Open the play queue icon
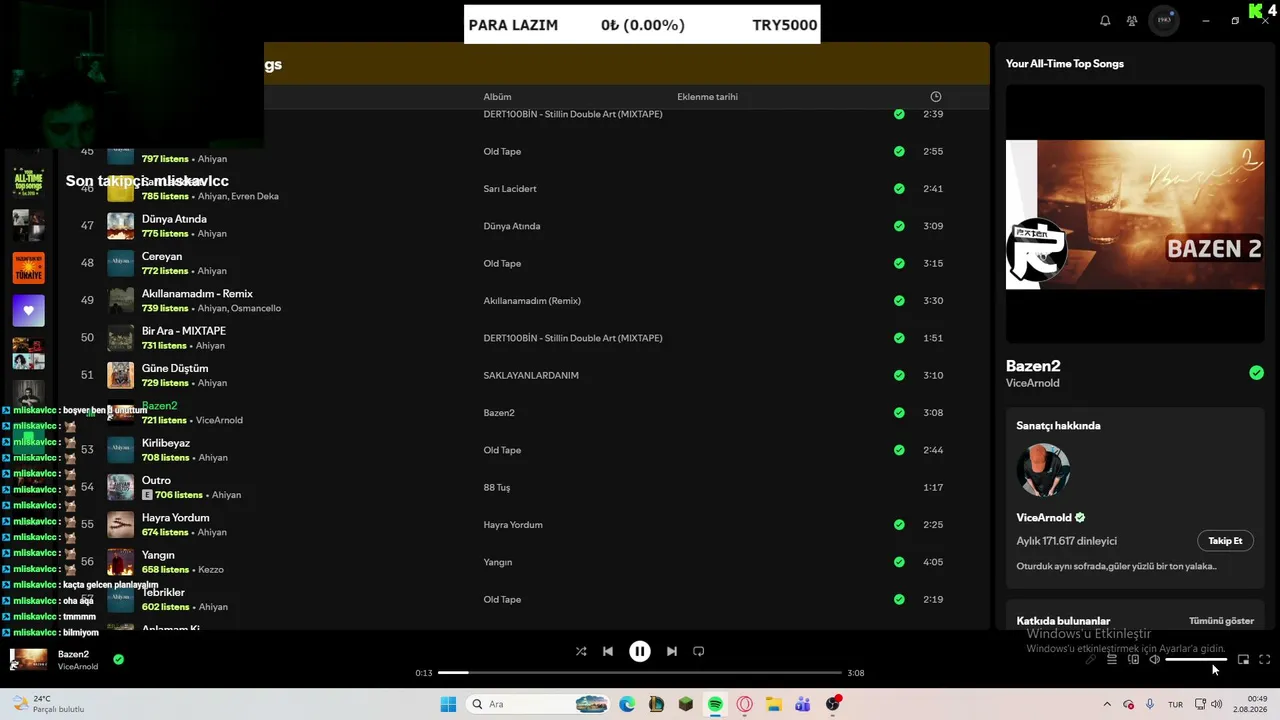The image size is (1280, 720). (x=1111, y=659)
